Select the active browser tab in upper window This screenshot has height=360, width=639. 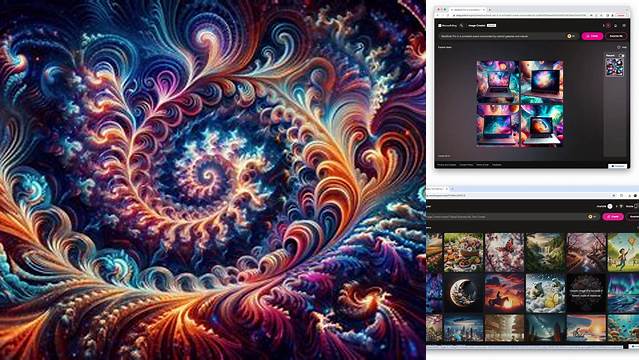pos(468,10)
